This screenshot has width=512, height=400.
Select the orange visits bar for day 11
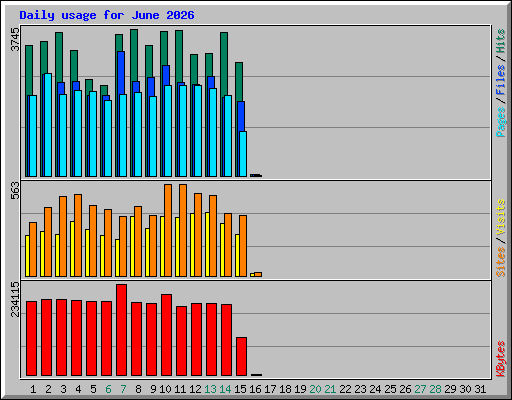tap(183, 230)
